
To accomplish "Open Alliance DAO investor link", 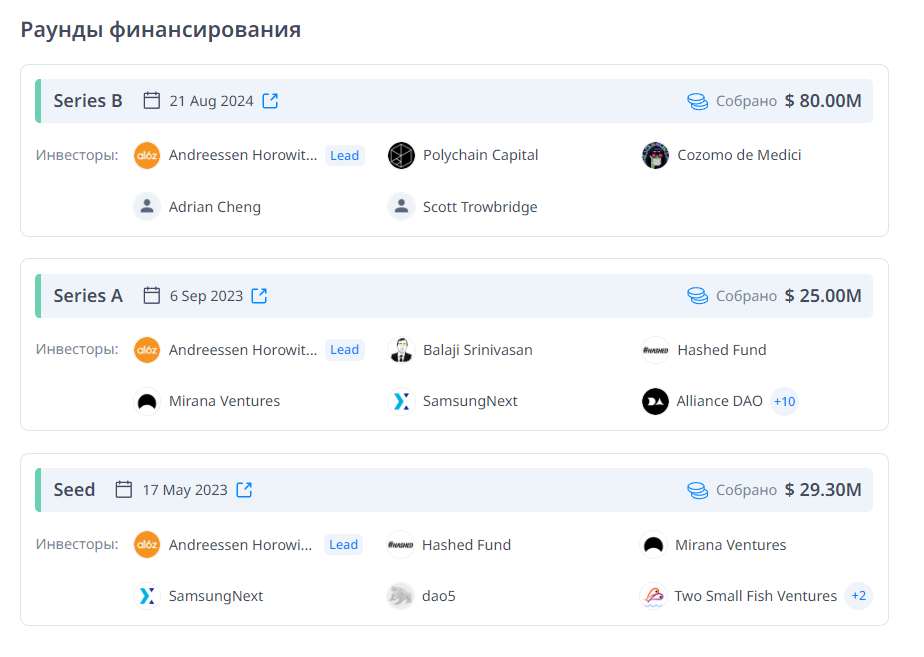I will click(720, 401).
